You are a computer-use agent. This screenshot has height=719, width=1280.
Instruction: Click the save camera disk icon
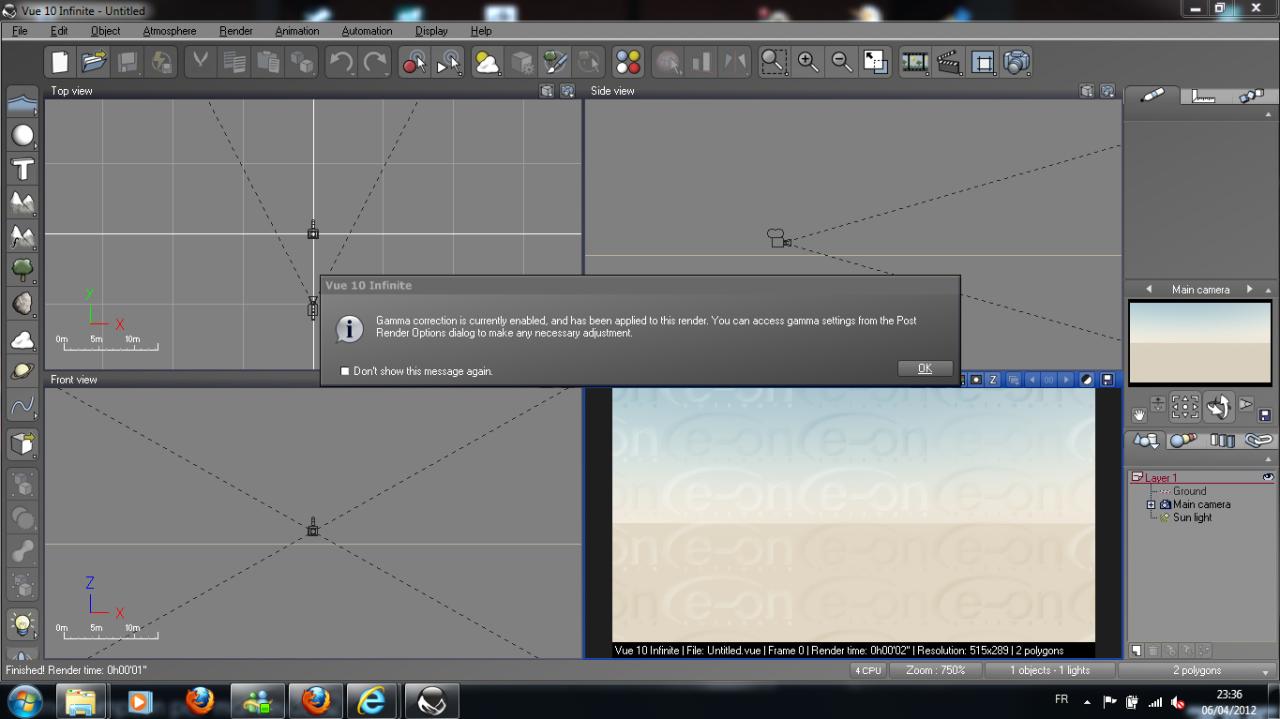pos(1264,415)
